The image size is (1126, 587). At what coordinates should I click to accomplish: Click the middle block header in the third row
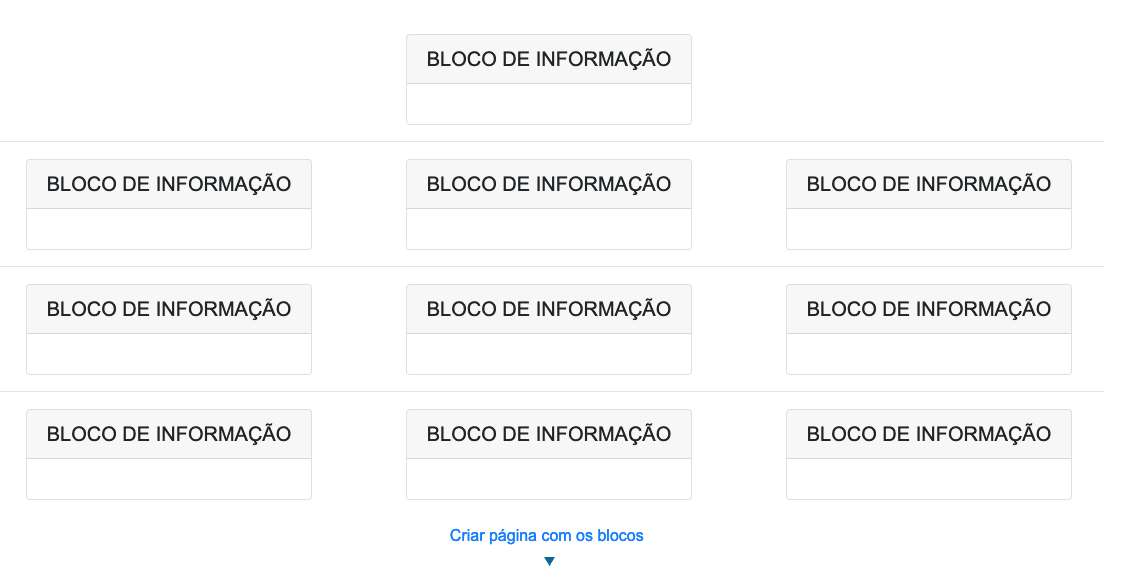[x=548, y=309]
